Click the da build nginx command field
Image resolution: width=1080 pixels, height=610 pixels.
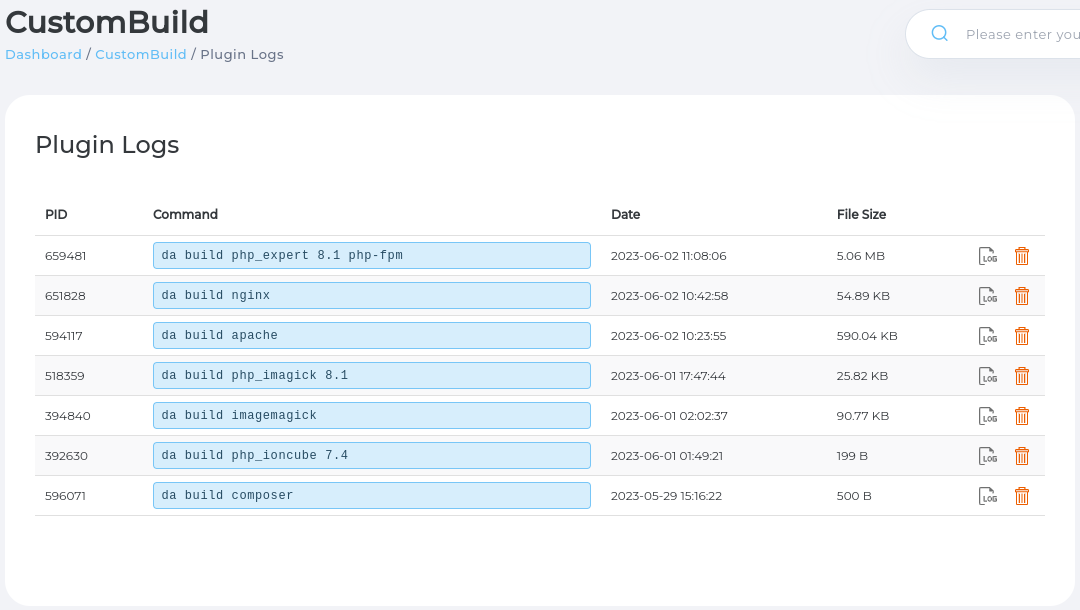pyautogui.click(x=371, y=295)
